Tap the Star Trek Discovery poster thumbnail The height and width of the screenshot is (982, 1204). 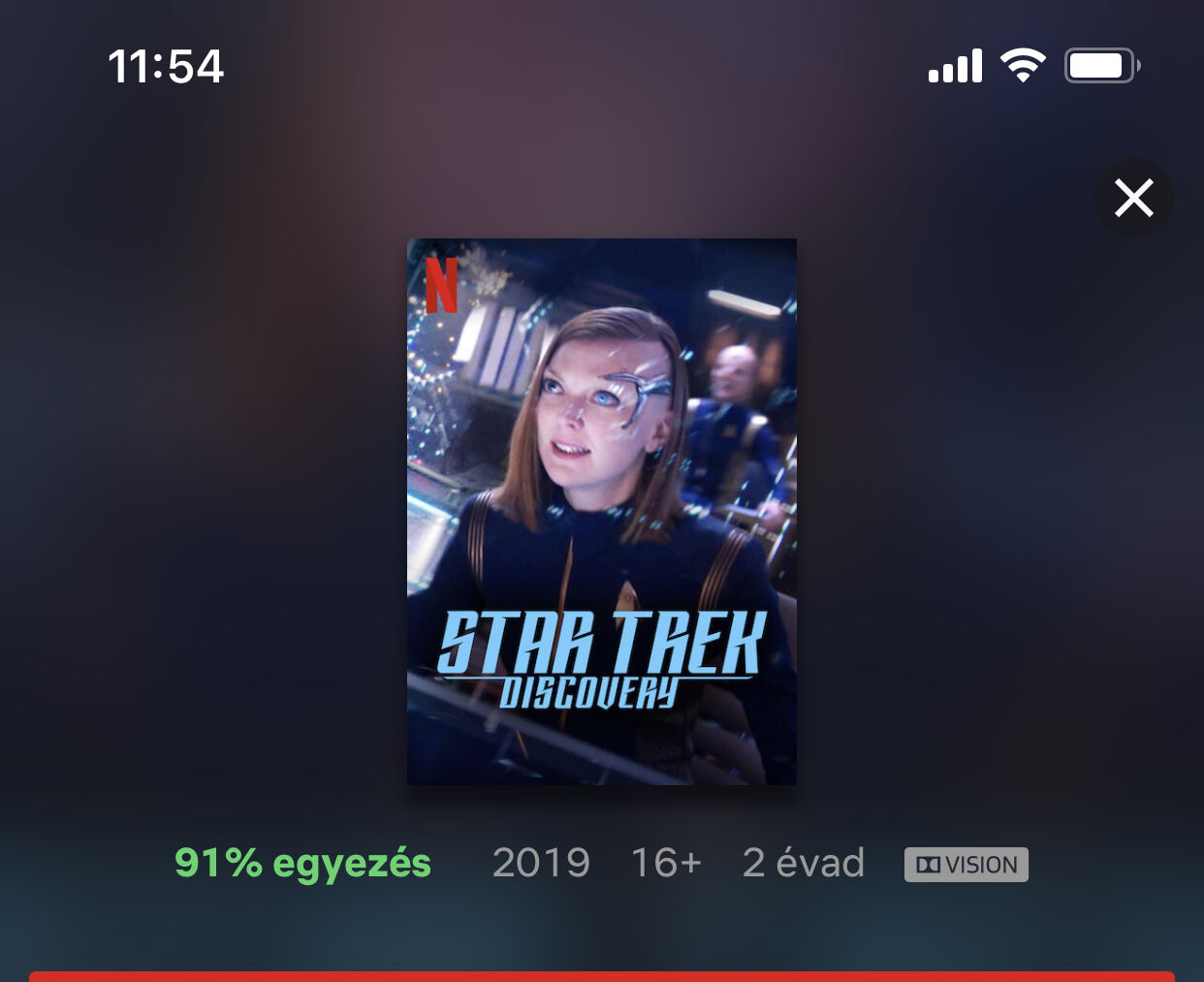(602, 512)
